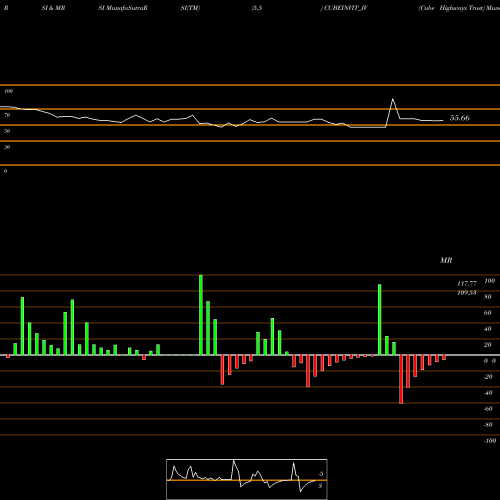Viewport: 500px width, 500px height.
Task: Click the -80 label on MR right axis
Action: pyautogui.click(x=488, y=425)
